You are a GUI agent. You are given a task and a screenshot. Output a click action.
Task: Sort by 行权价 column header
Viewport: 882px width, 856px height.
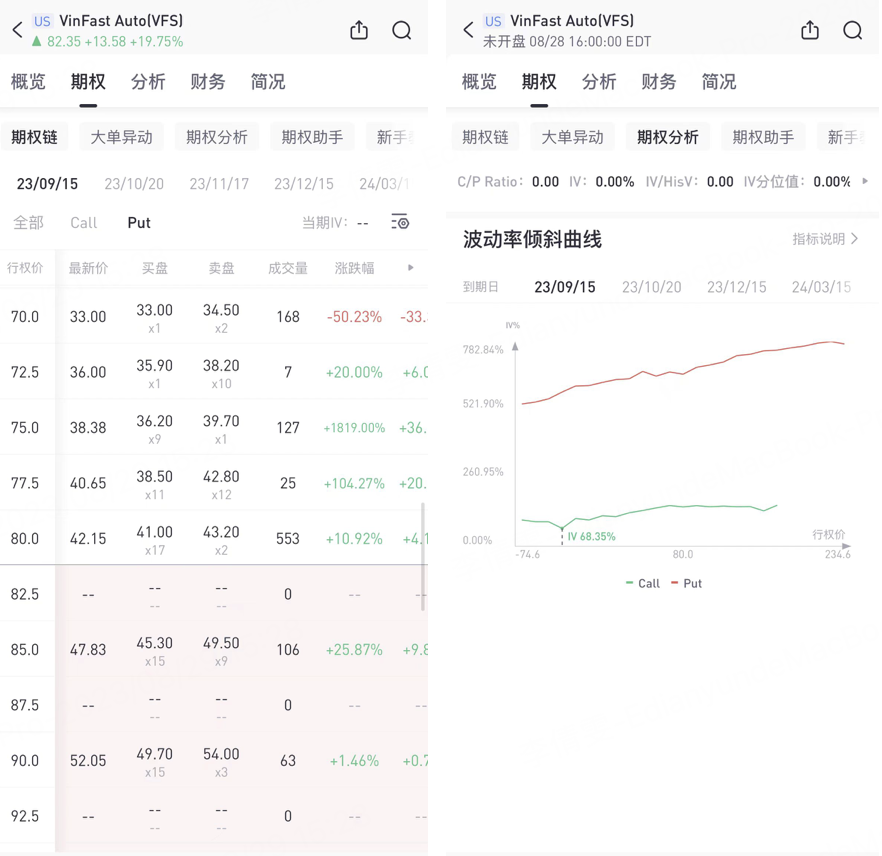(x=25, y=268)
